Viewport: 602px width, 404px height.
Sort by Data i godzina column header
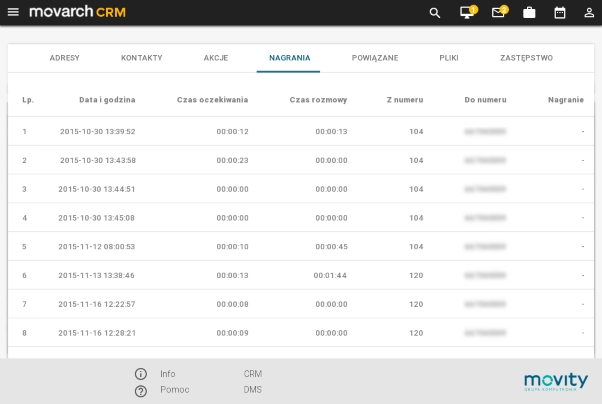[x=107, y=100]
